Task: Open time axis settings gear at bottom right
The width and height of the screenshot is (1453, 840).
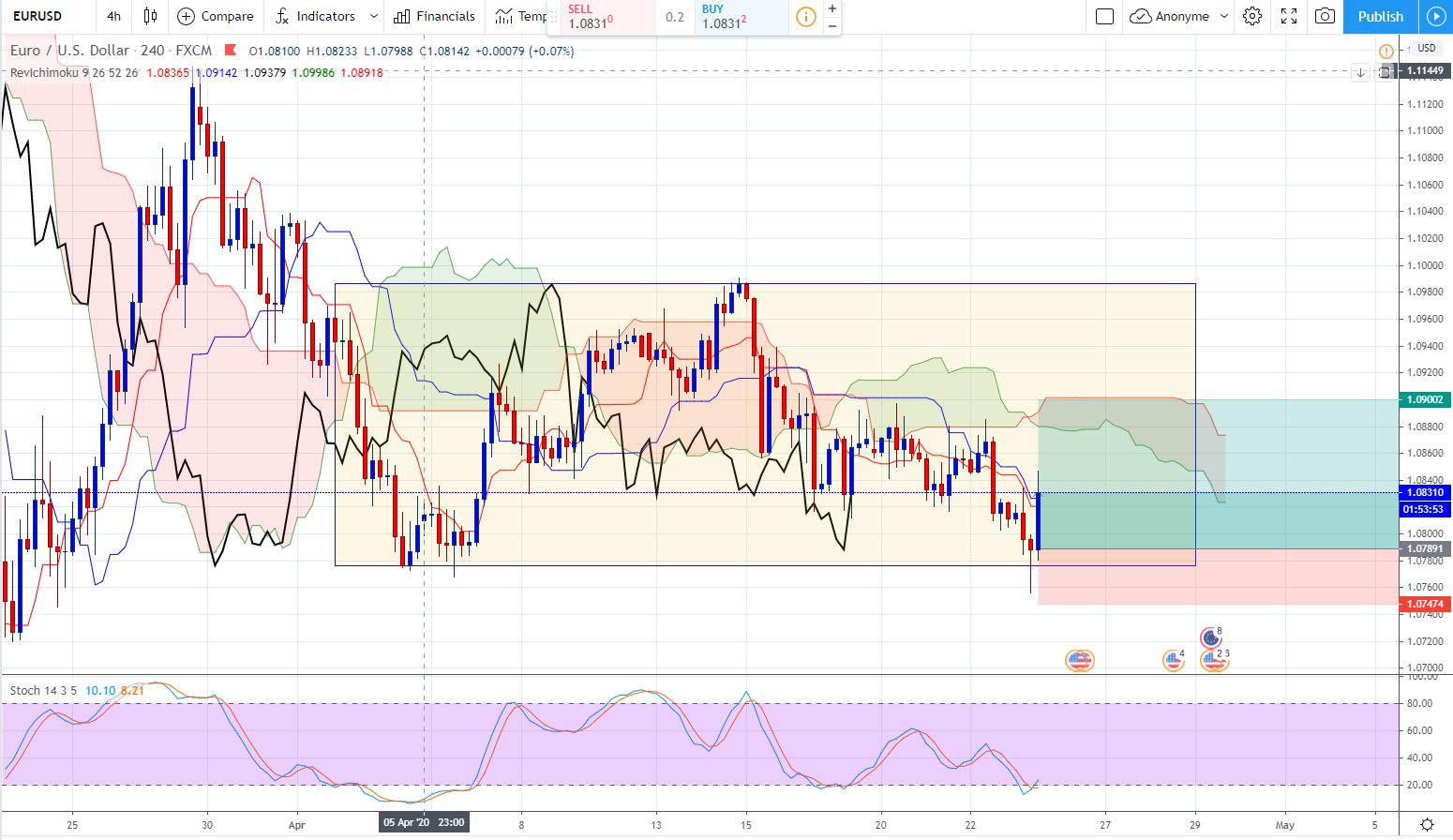Action: pos(1427,825)
